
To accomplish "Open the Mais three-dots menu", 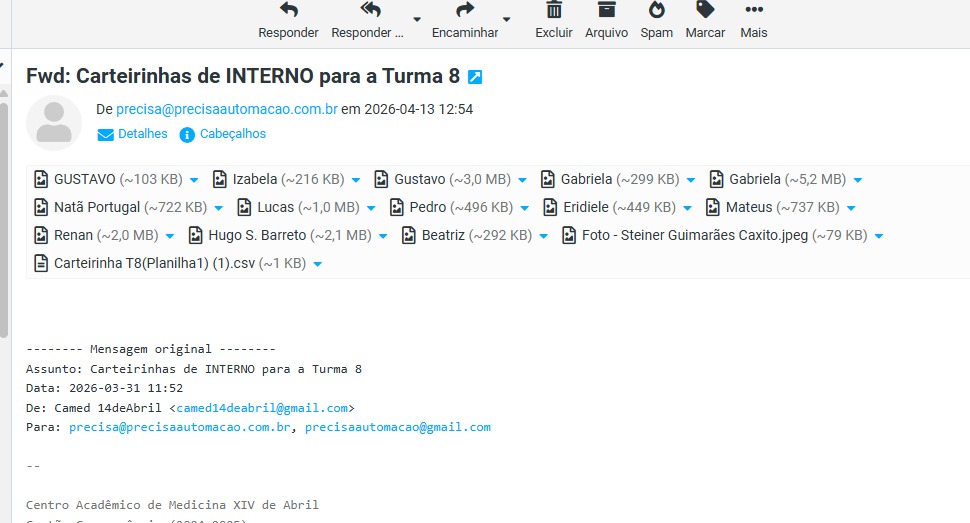I will click(x=753, y=11).
